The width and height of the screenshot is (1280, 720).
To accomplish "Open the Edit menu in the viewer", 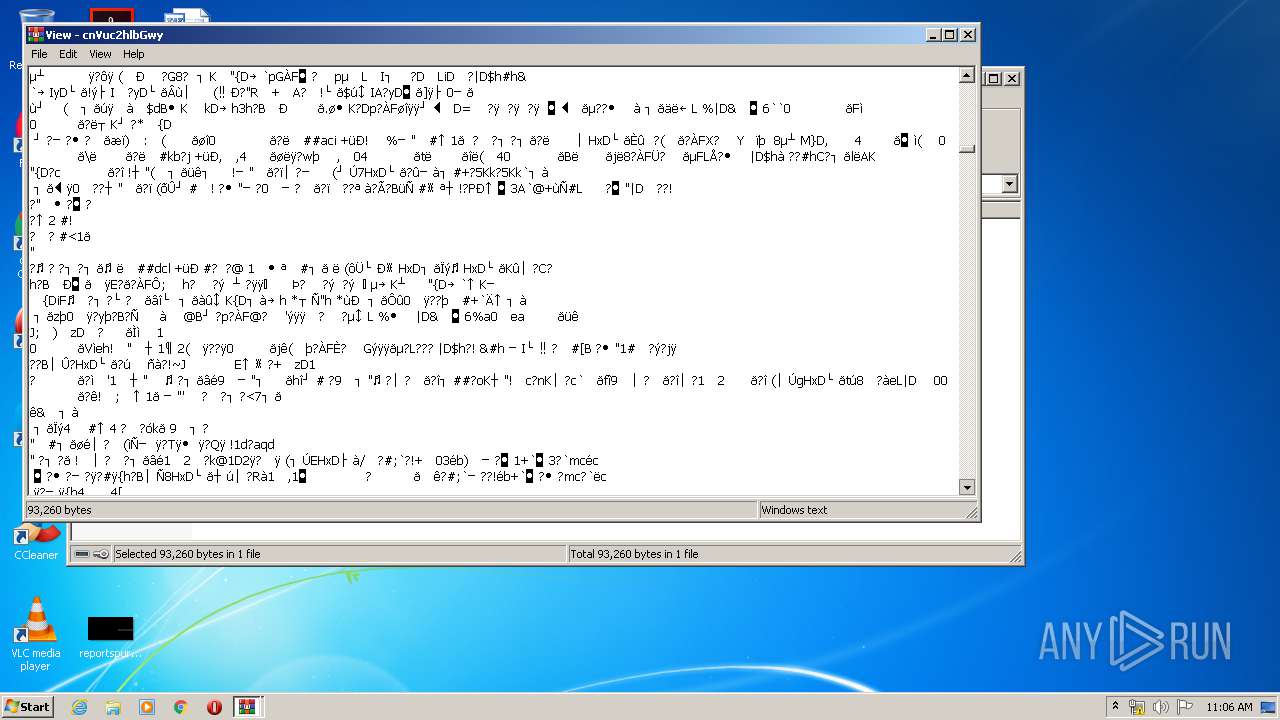I will [68, 54].
